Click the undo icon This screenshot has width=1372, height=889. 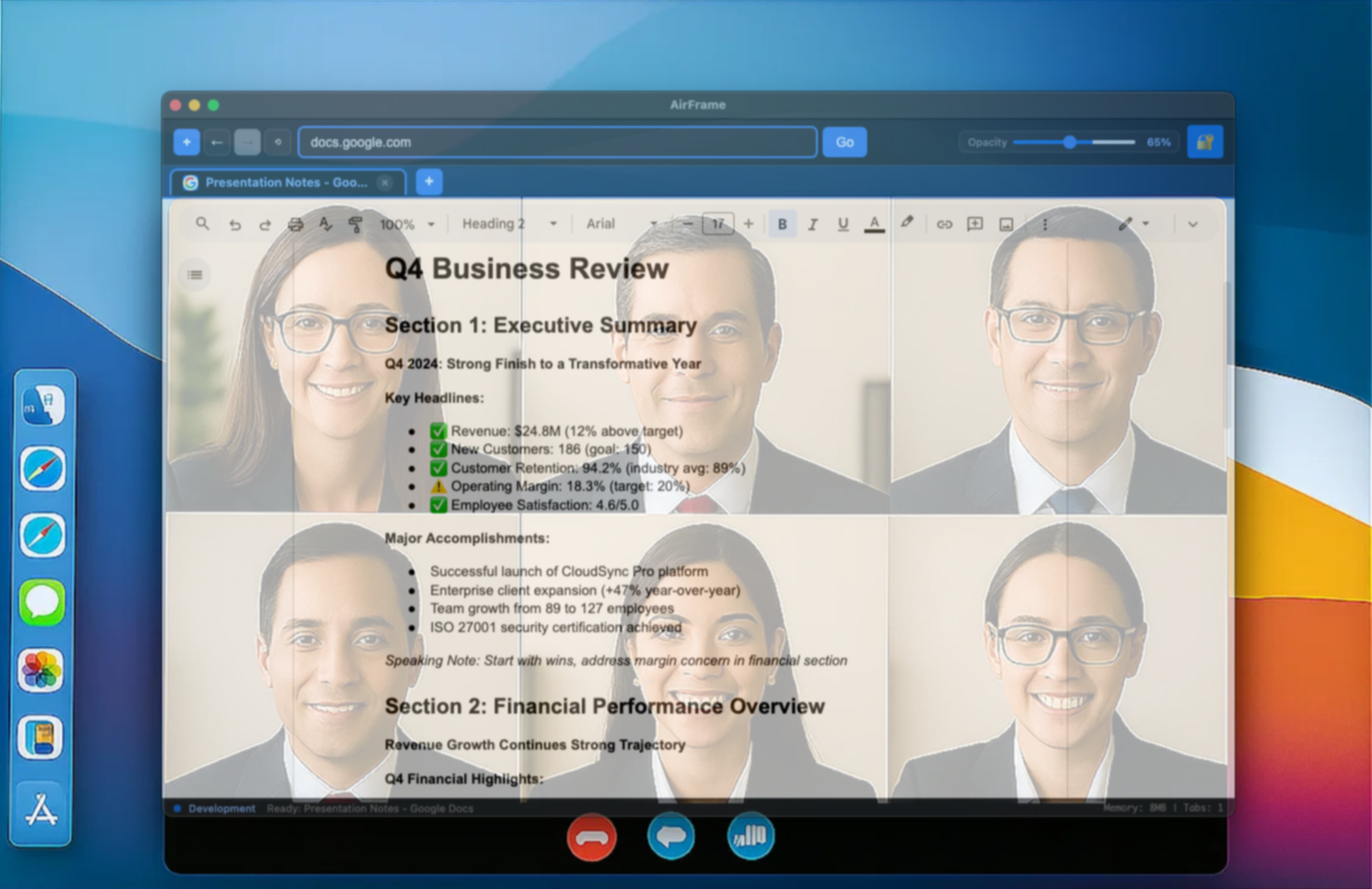(x=236, y=224)
